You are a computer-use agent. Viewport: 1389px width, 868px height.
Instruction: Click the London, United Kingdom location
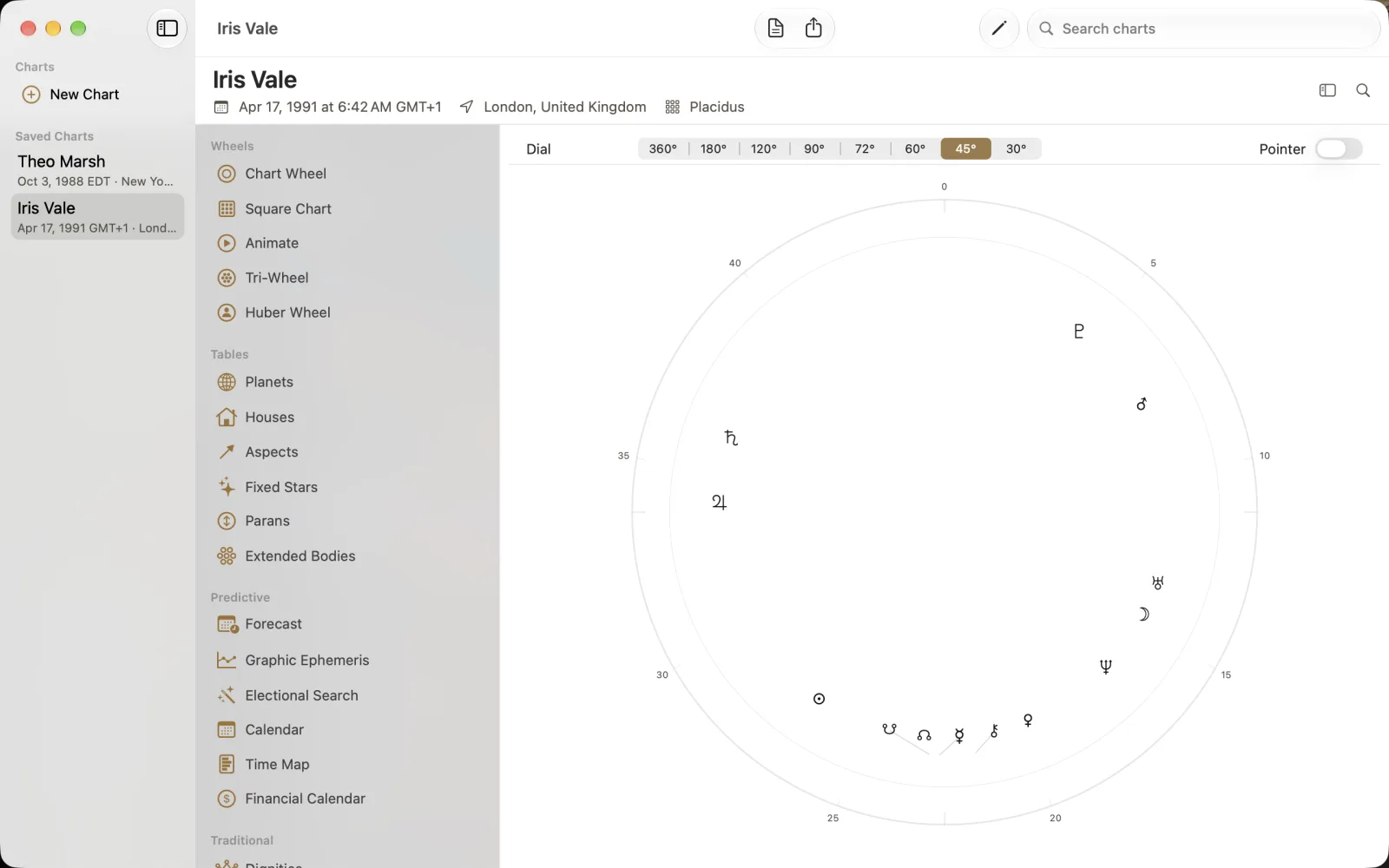pos(565,107)
